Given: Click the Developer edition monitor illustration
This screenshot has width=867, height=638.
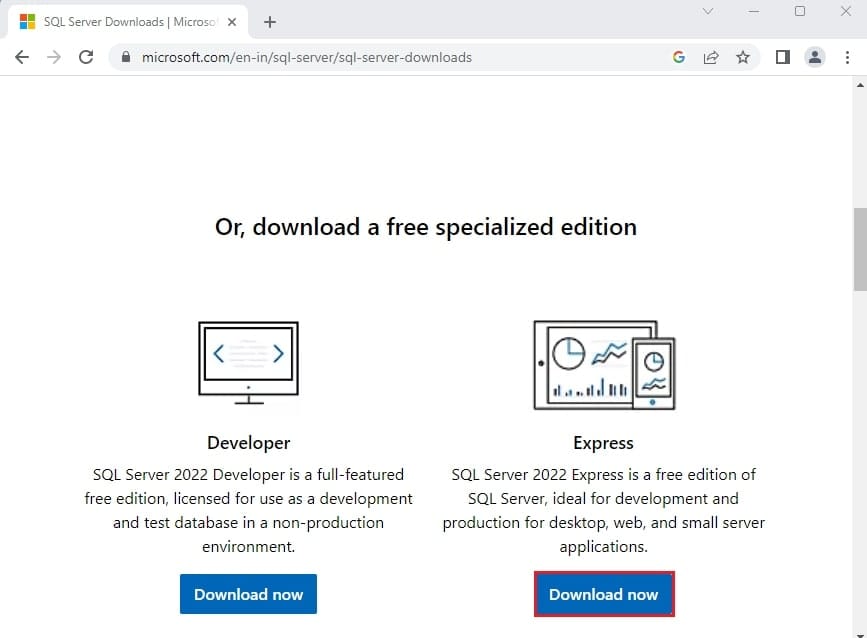Looking at the screenshot, I should (248, 363).
